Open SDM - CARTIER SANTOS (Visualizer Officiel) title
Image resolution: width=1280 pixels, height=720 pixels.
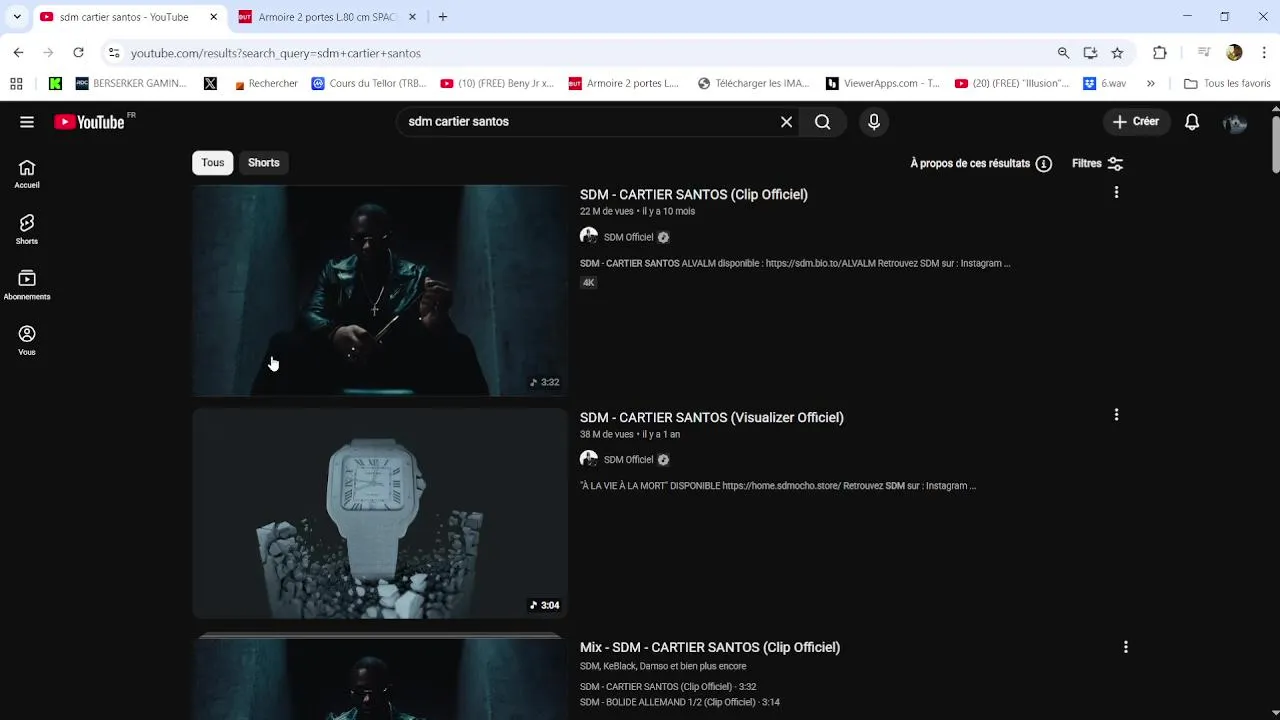click(x=712, y=417)
